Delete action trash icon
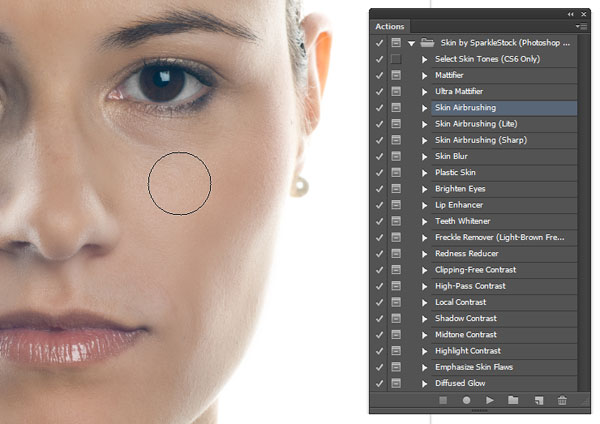This screenshot has width=600, height=424. (562, 400)
